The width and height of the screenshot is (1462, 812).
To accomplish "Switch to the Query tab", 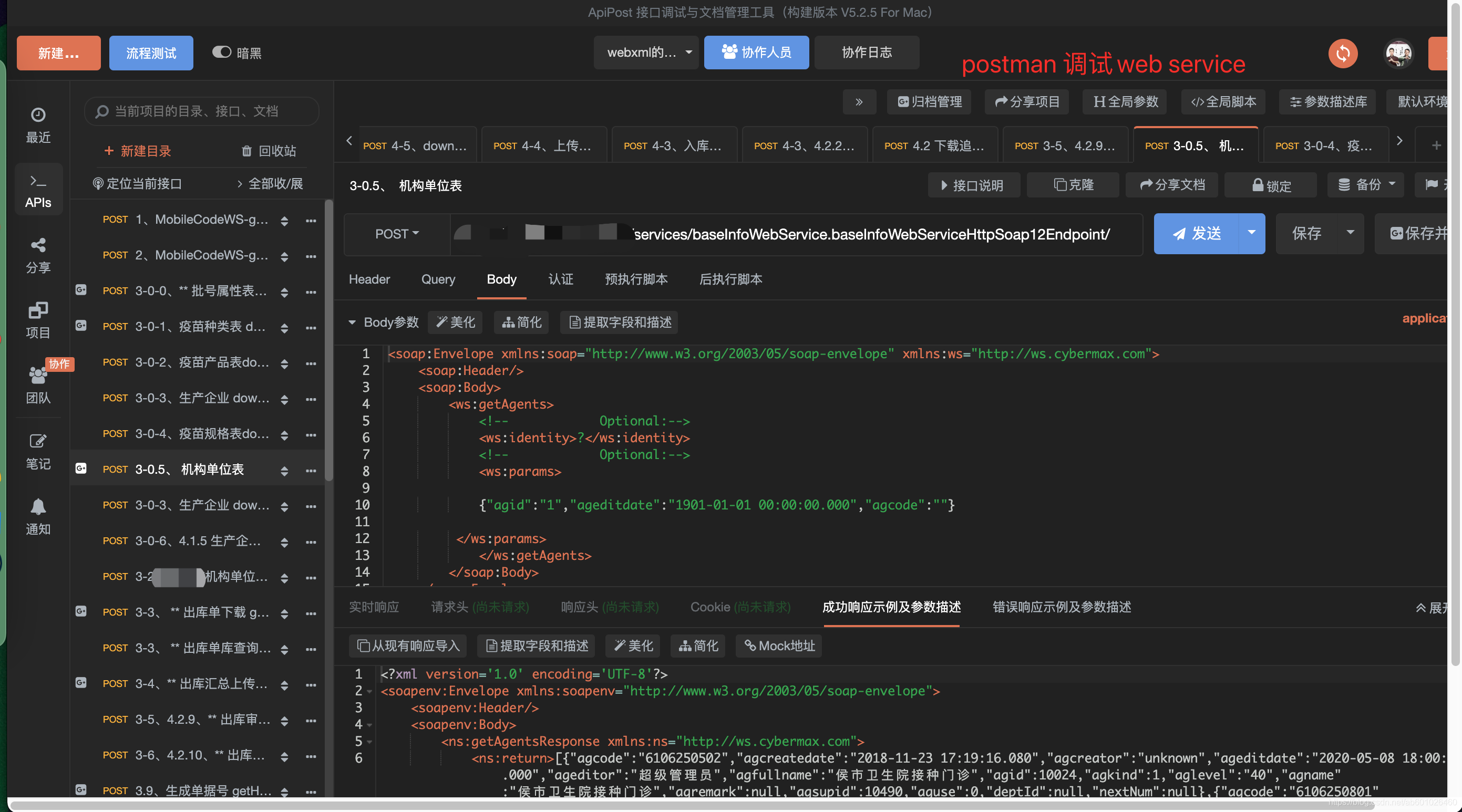I will click(438, 279).
